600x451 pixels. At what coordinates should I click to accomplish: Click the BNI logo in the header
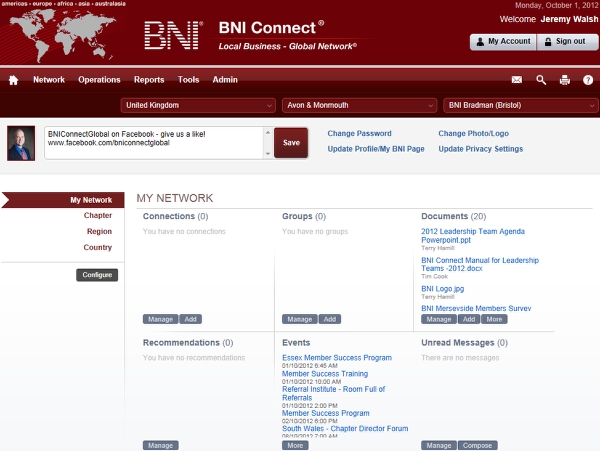(173, 35)
